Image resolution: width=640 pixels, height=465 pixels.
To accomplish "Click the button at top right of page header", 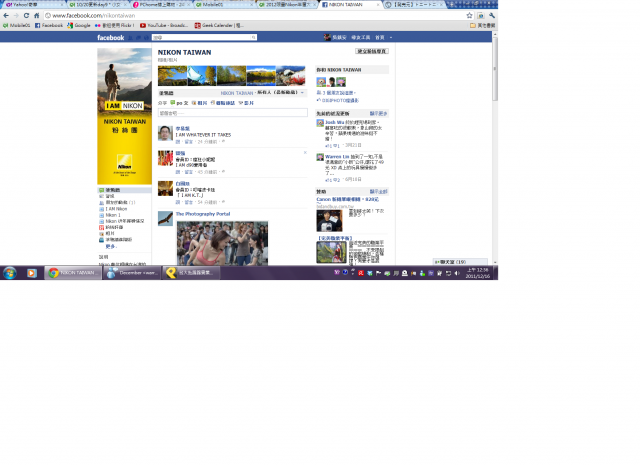I will pyautogui.click(x=372, y=51).
